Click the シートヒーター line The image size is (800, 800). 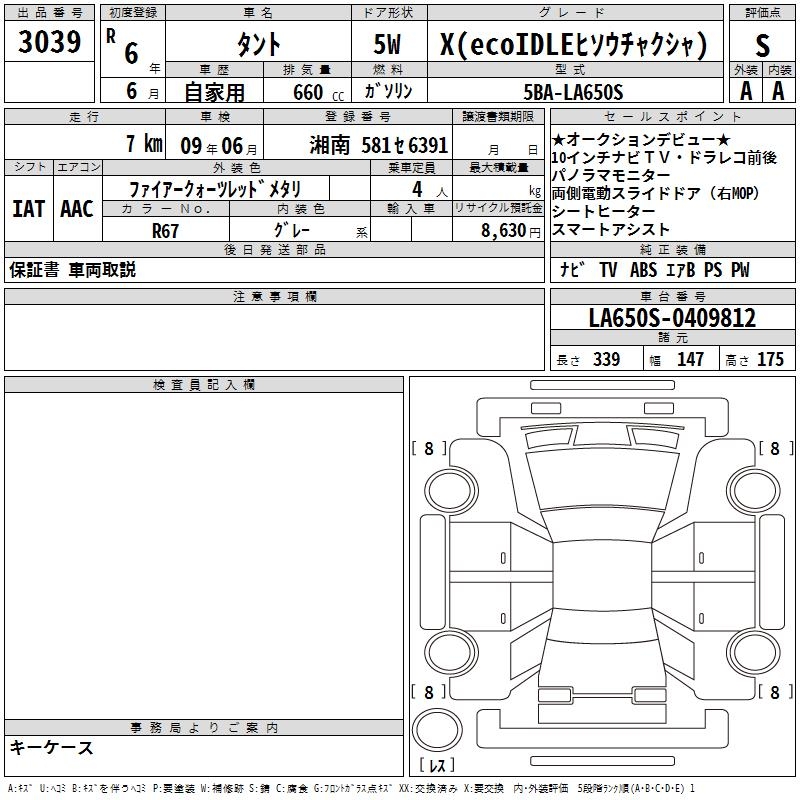point(603,211)
